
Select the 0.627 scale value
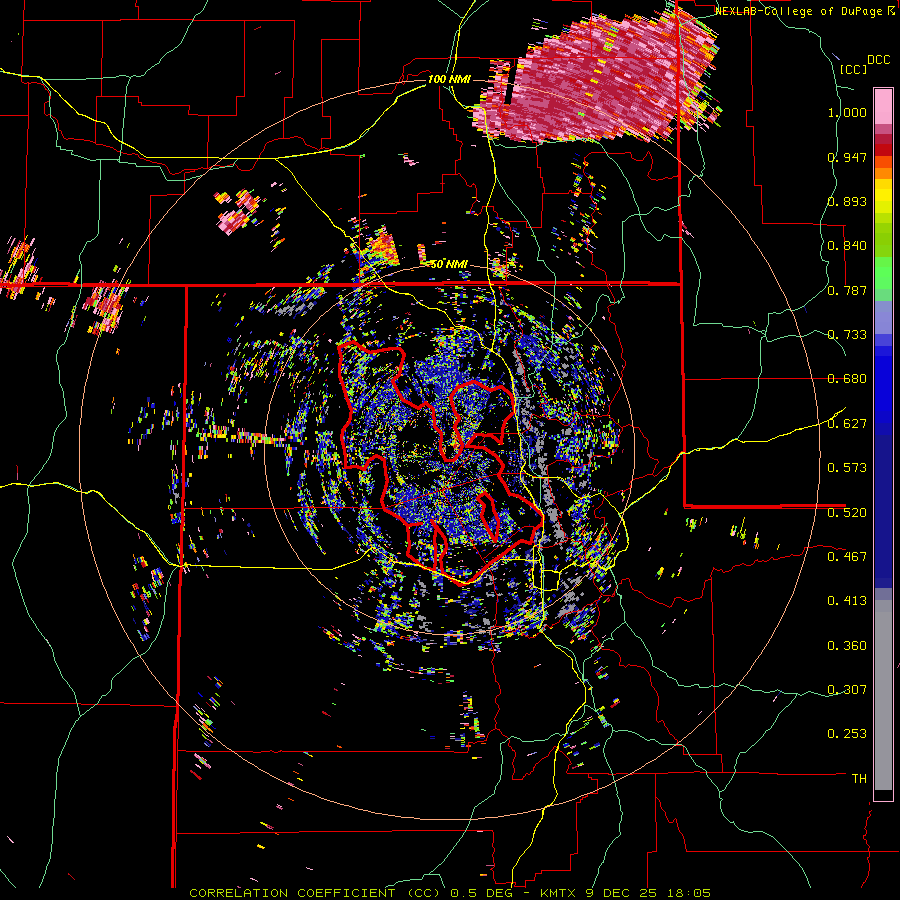point(847,424)
